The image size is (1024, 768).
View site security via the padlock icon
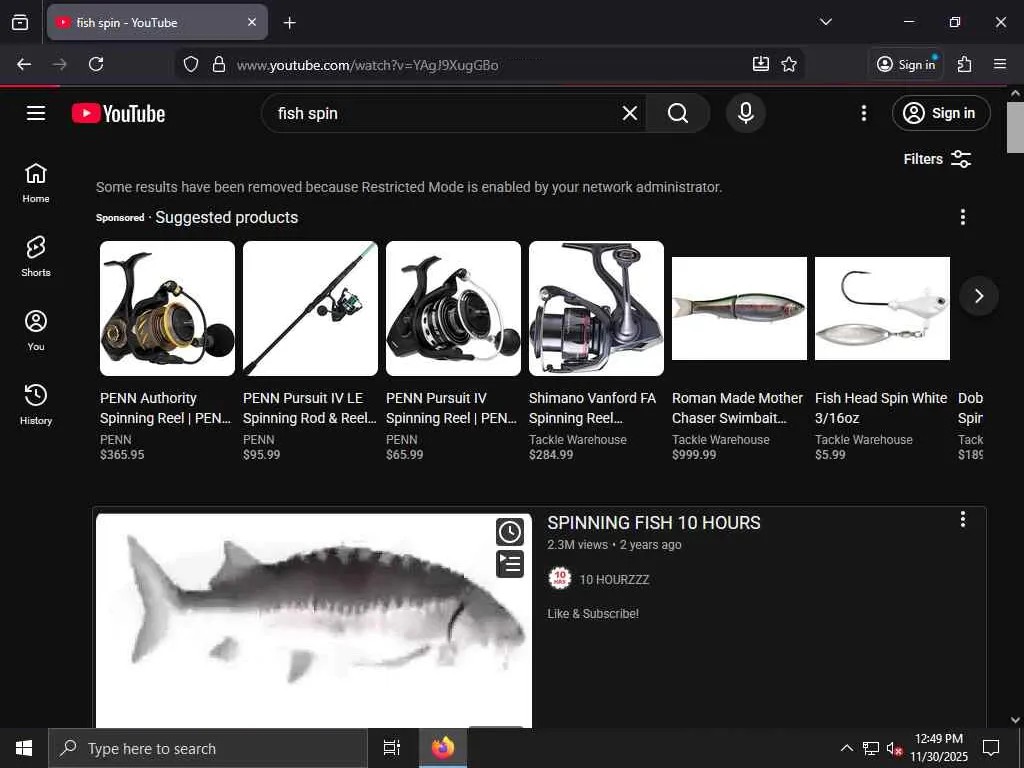point(219,64)
